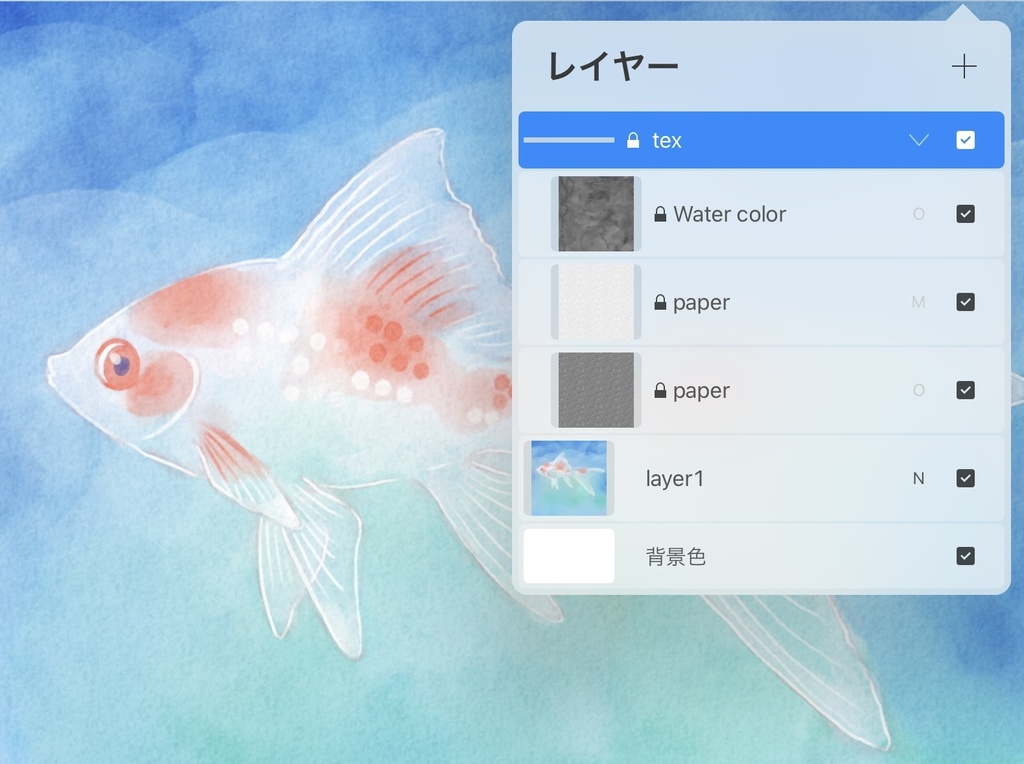Click the レイヤー panel title

[x=612, y=66]
